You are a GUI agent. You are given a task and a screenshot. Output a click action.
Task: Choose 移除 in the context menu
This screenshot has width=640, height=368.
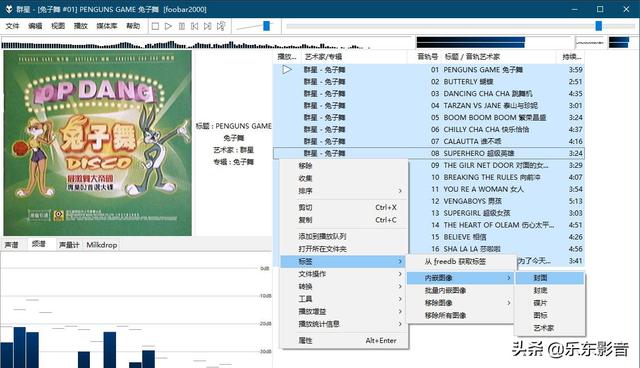pos(344,166)
